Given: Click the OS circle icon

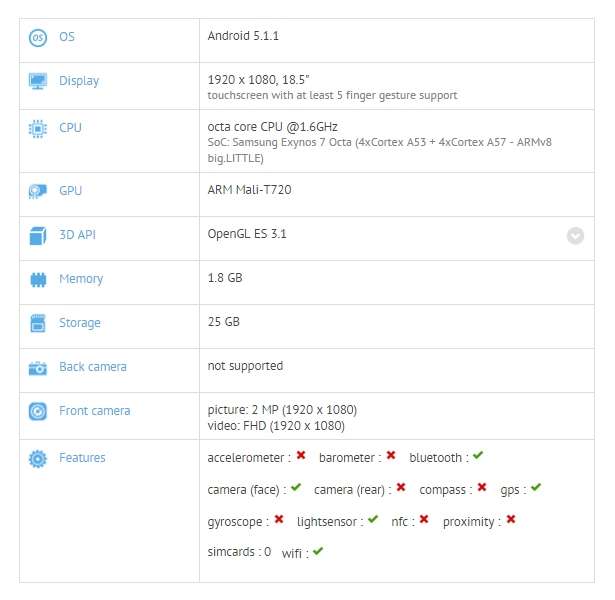Looking at the screenshot, I should pyautogui.click(x=38, y=38).
